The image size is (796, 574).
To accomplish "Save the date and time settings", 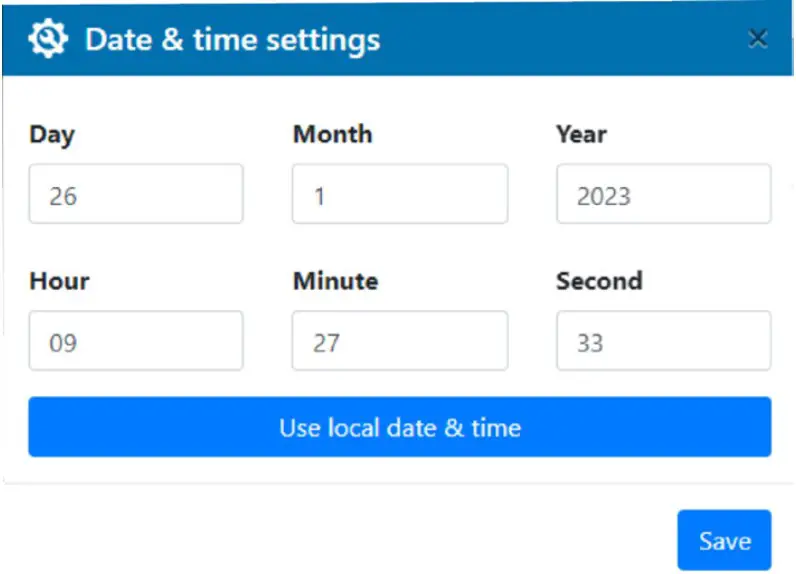I will tap(724, 541).
